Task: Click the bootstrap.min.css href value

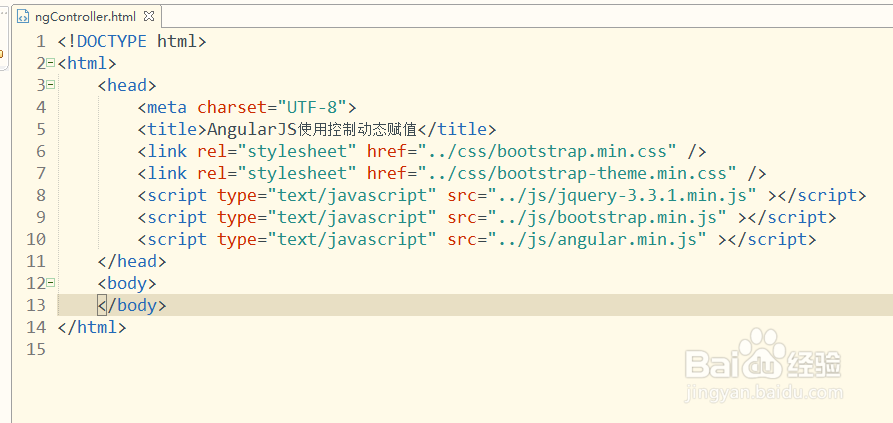Action: 547,151
